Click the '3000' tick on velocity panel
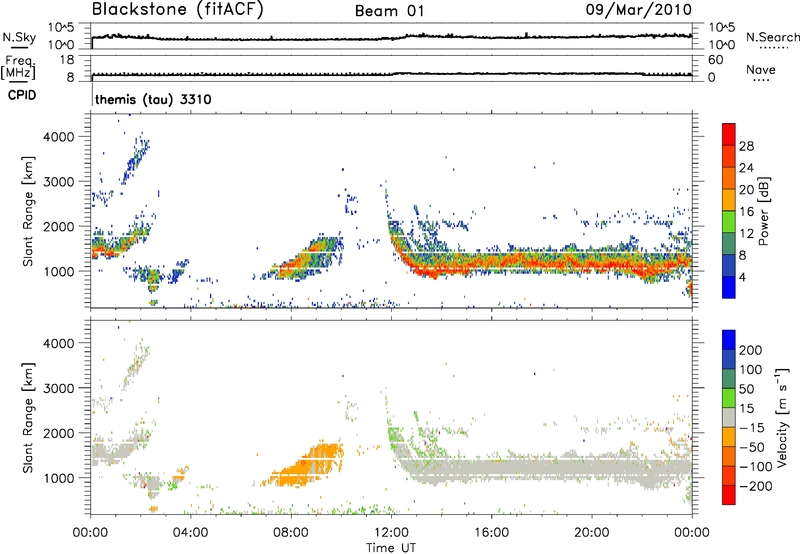The width and height of the screenshot is (800, 554). click(x=58, y=388)
